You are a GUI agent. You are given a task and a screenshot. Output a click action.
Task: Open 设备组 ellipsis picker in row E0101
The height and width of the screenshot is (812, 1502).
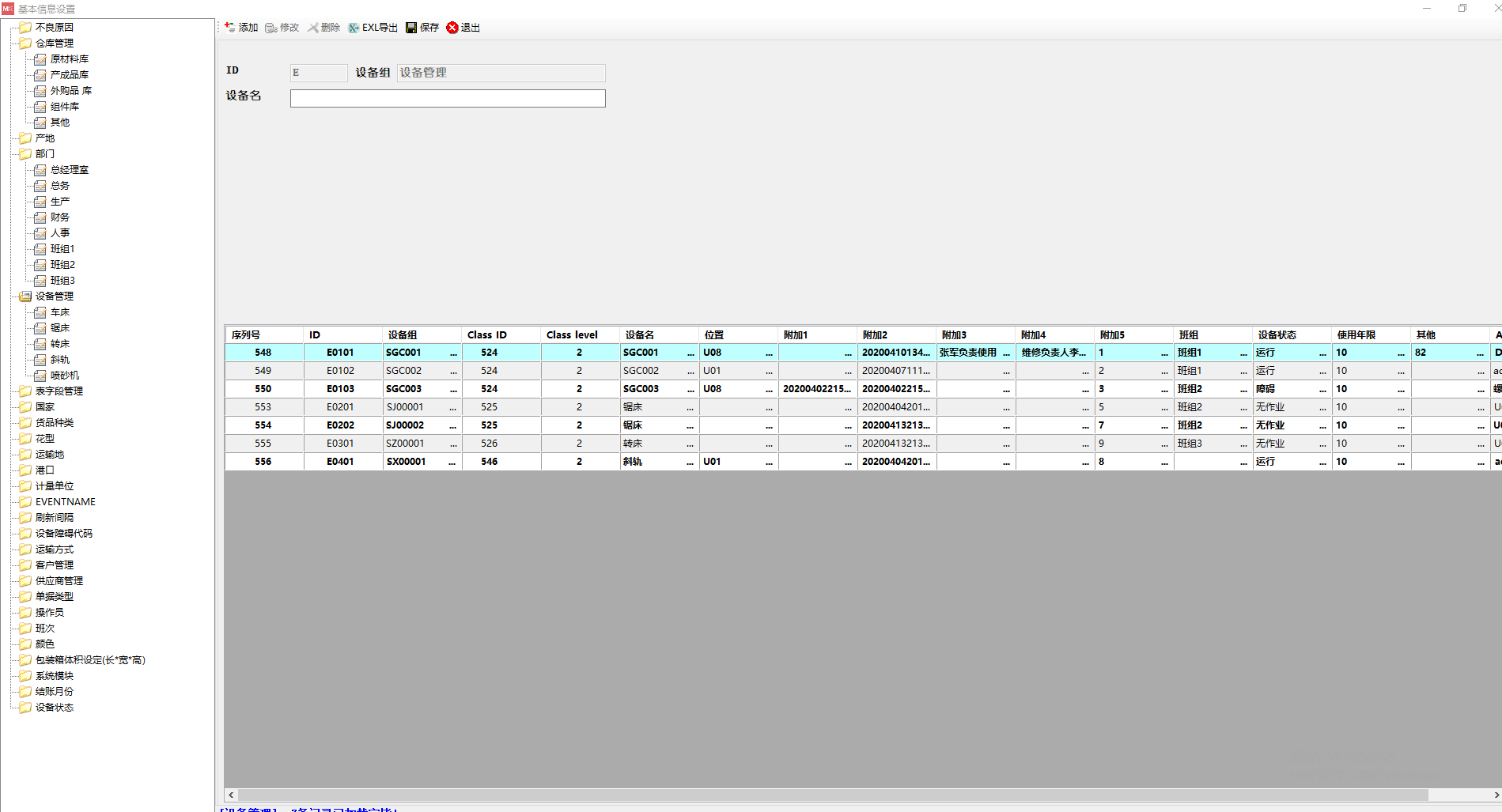453,353
